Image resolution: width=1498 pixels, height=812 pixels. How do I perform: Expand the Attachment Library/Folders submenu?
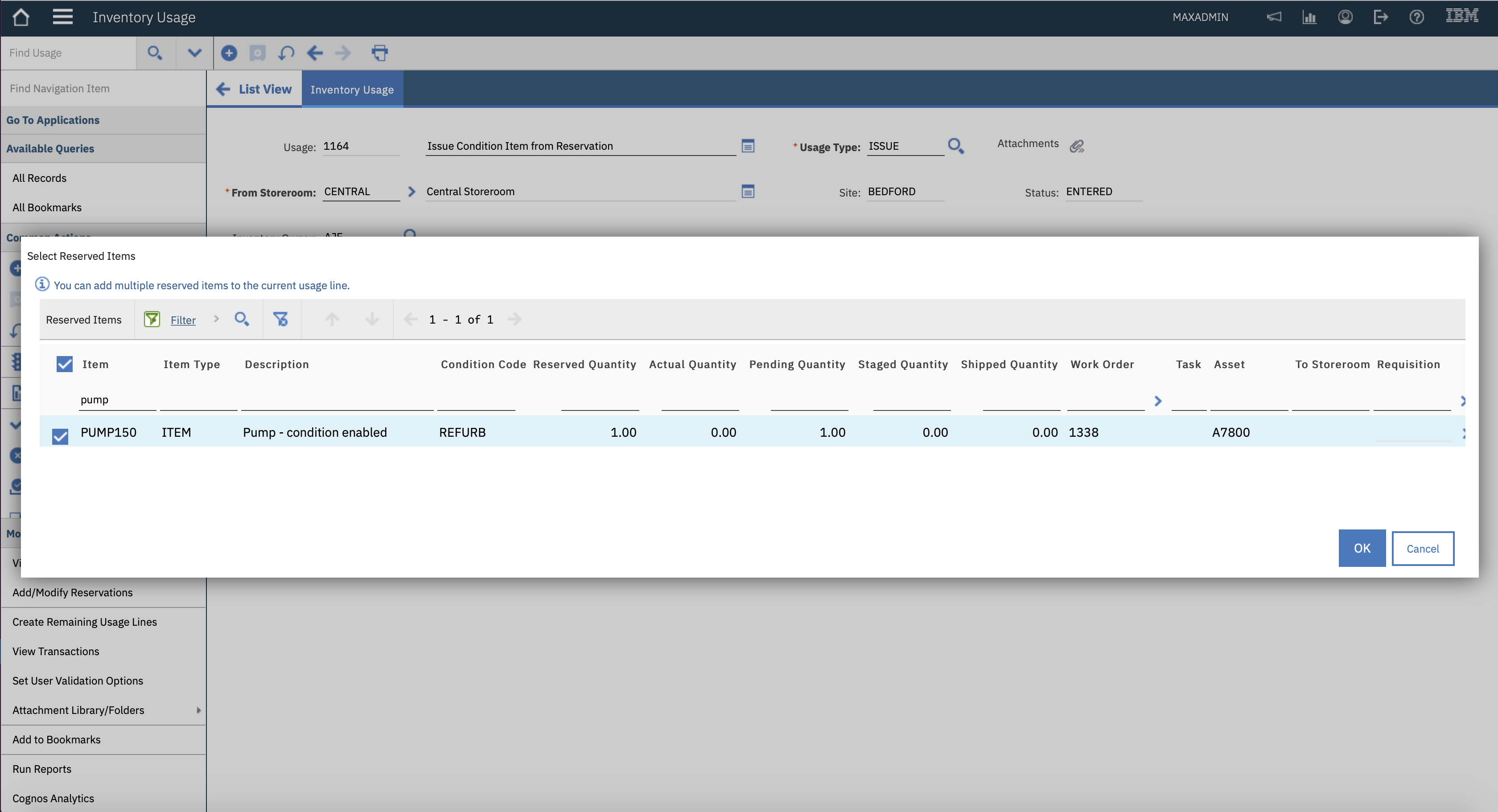[x=198, y=709]
